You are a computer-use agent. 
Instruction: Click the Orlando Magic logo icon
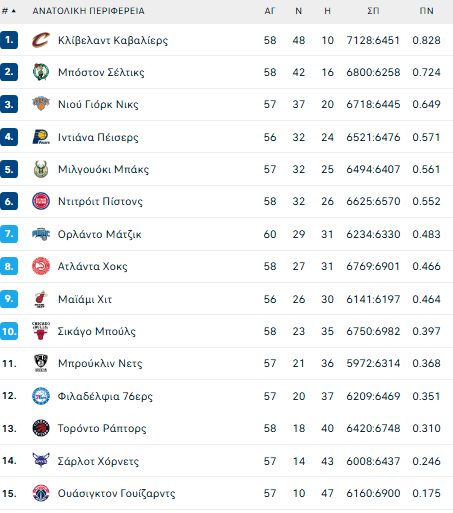pos(41,234)
